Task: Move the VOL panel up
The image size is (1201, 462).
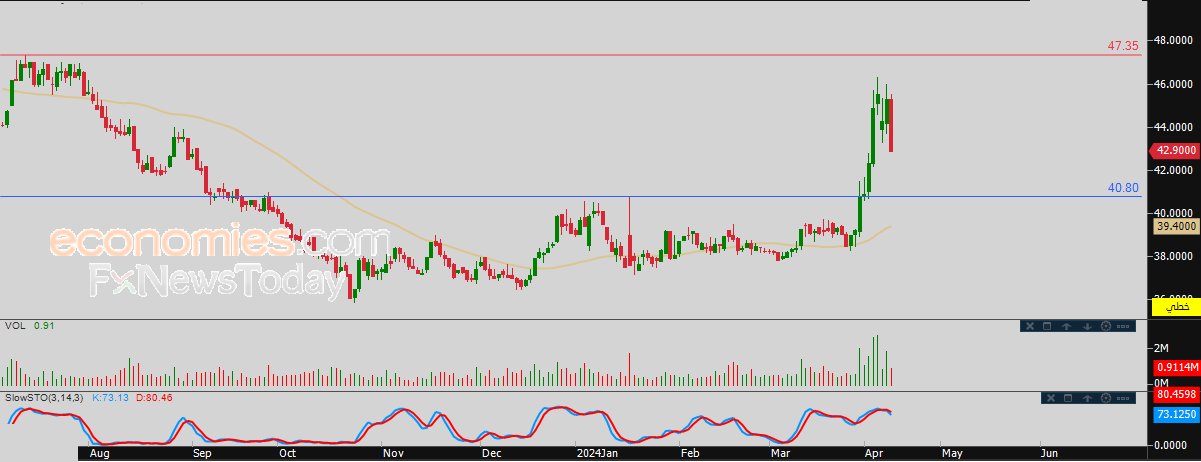Action: click(1066, 326)
